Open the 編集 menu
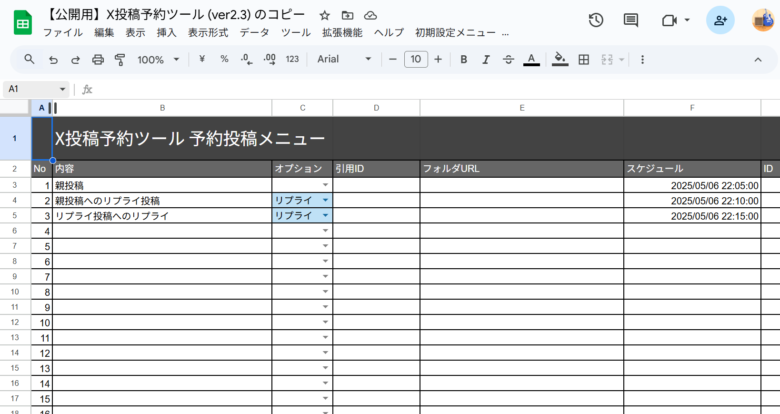780x414 pixels. [x=104, y=33]
